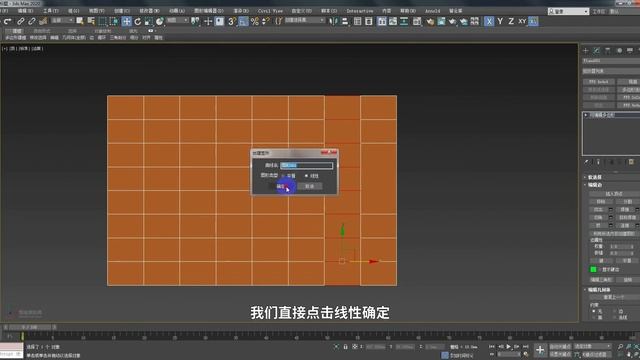
Task: Collapse the 软选择 rollout
Action: coord(594,177)
